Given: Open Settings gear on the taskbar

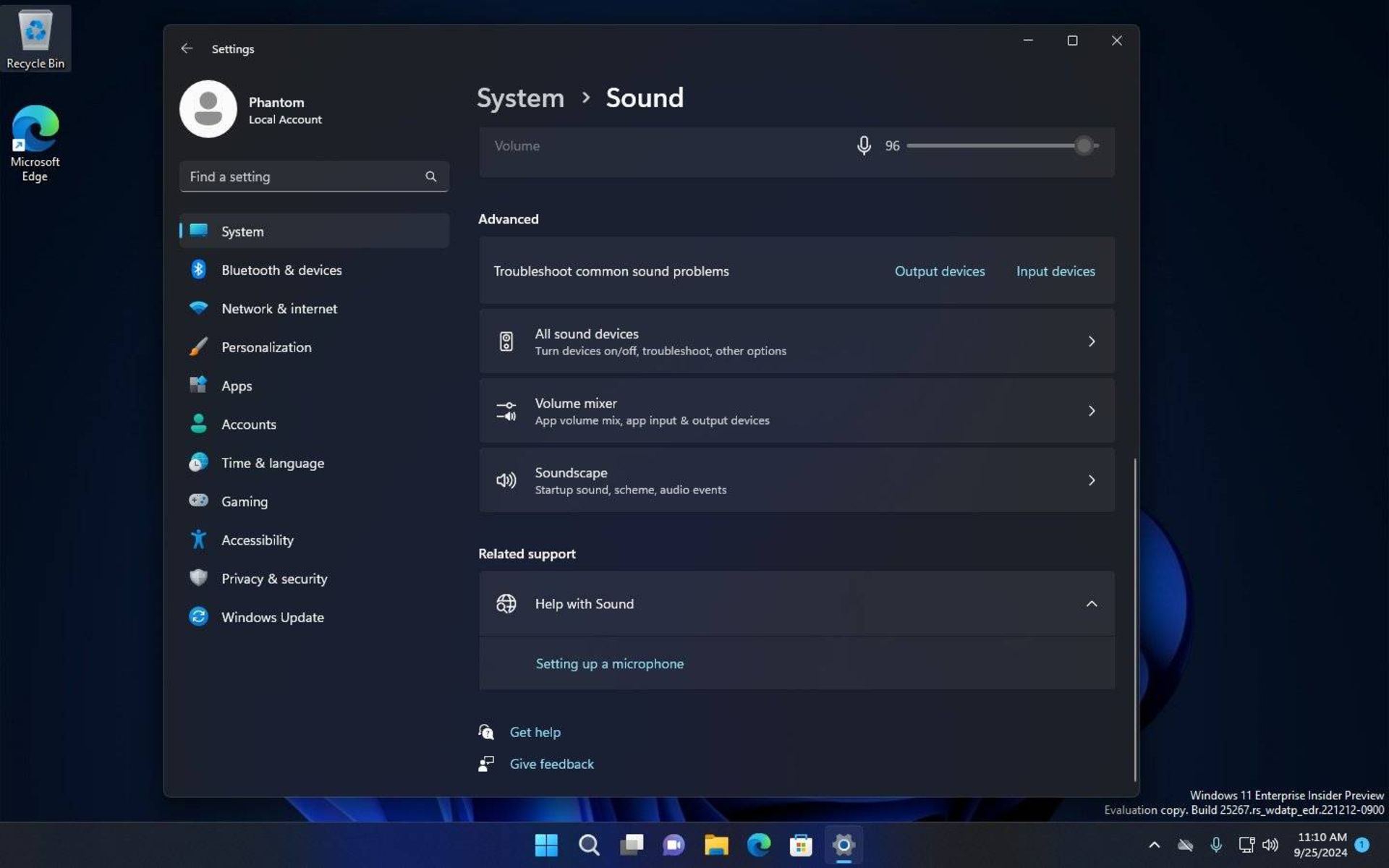Looking at the screenshot, I should pos(843,844).
